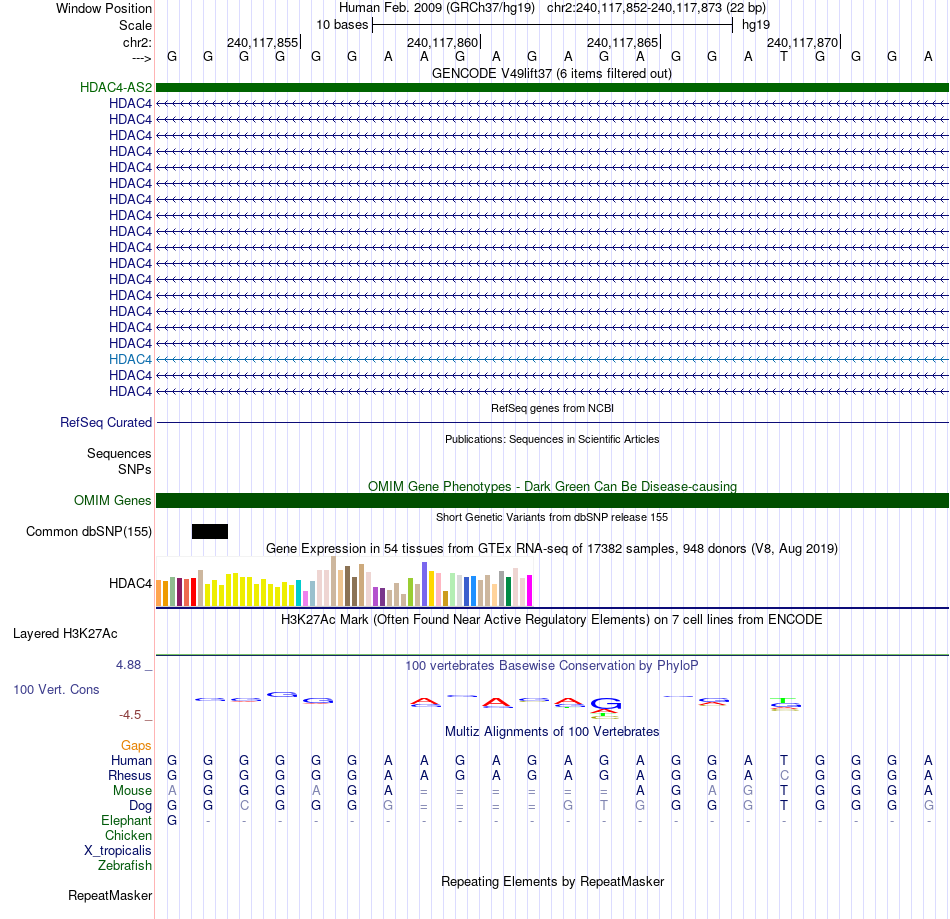Click the -4.5 PhyloP lower scale value
The image size is (950, 919).
click(130, 714)
